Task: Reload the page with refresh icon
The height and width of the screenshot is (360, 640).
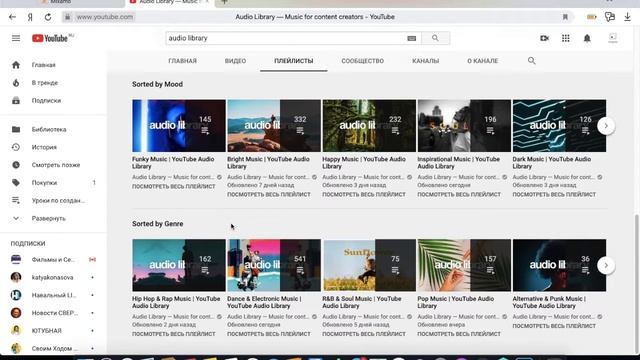Action: [48, 17]
